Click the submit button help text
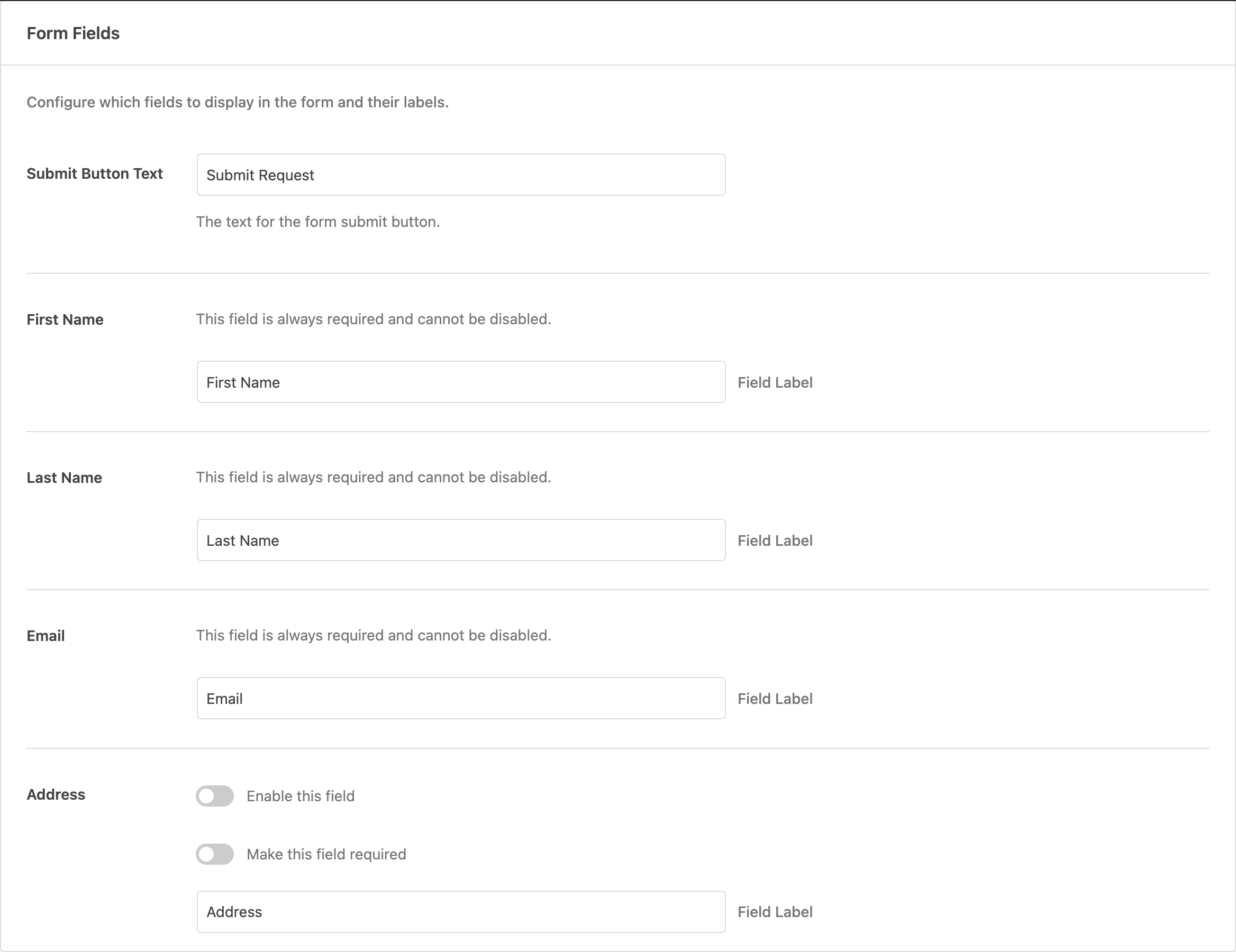The image size is (1236, 952). (x=317, y=222)
